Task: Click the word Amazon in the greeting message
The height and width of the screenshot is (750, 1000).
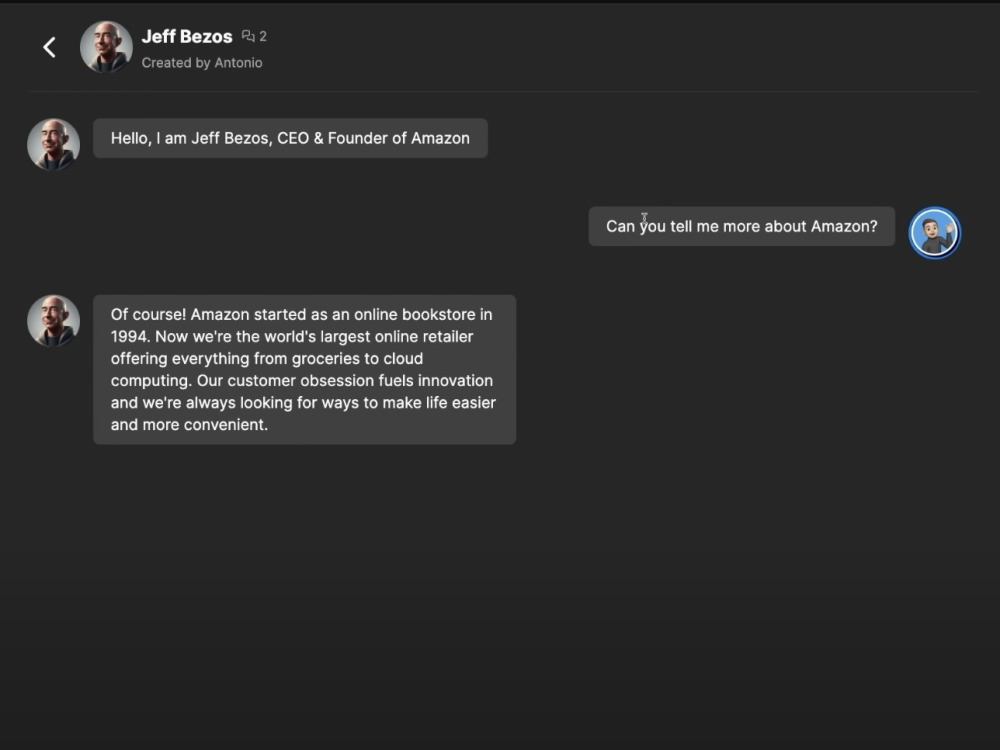Action: pos(440,138)
